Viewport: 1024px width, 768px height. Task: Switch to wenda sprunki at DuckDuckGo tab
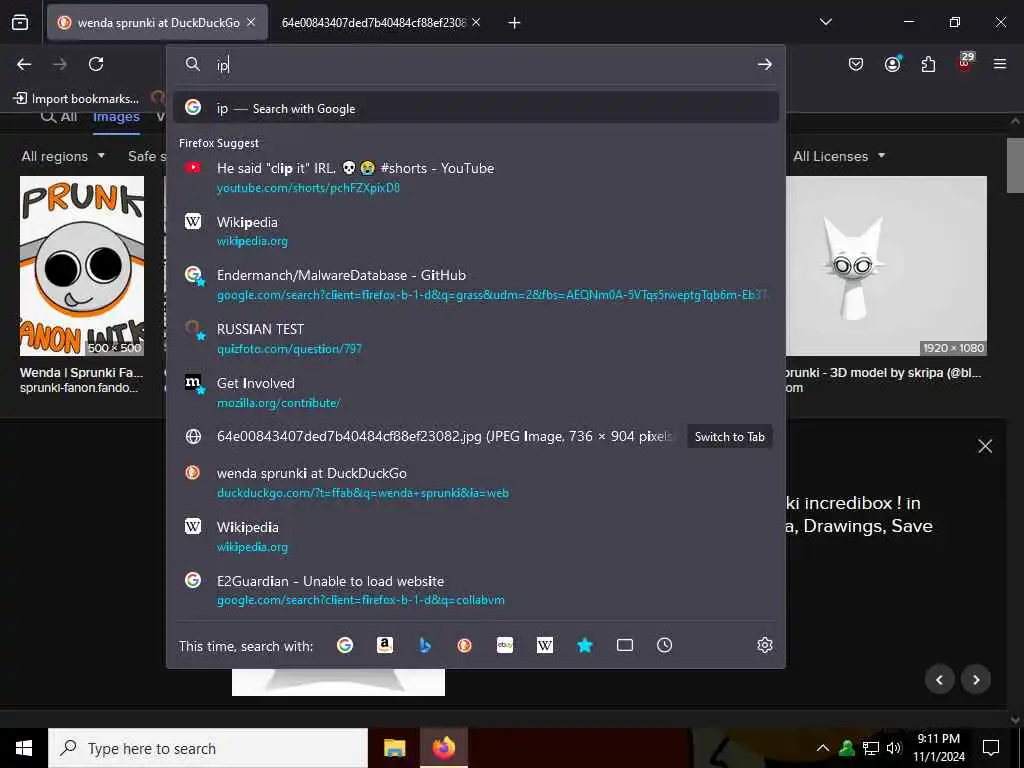coord(157,22)
